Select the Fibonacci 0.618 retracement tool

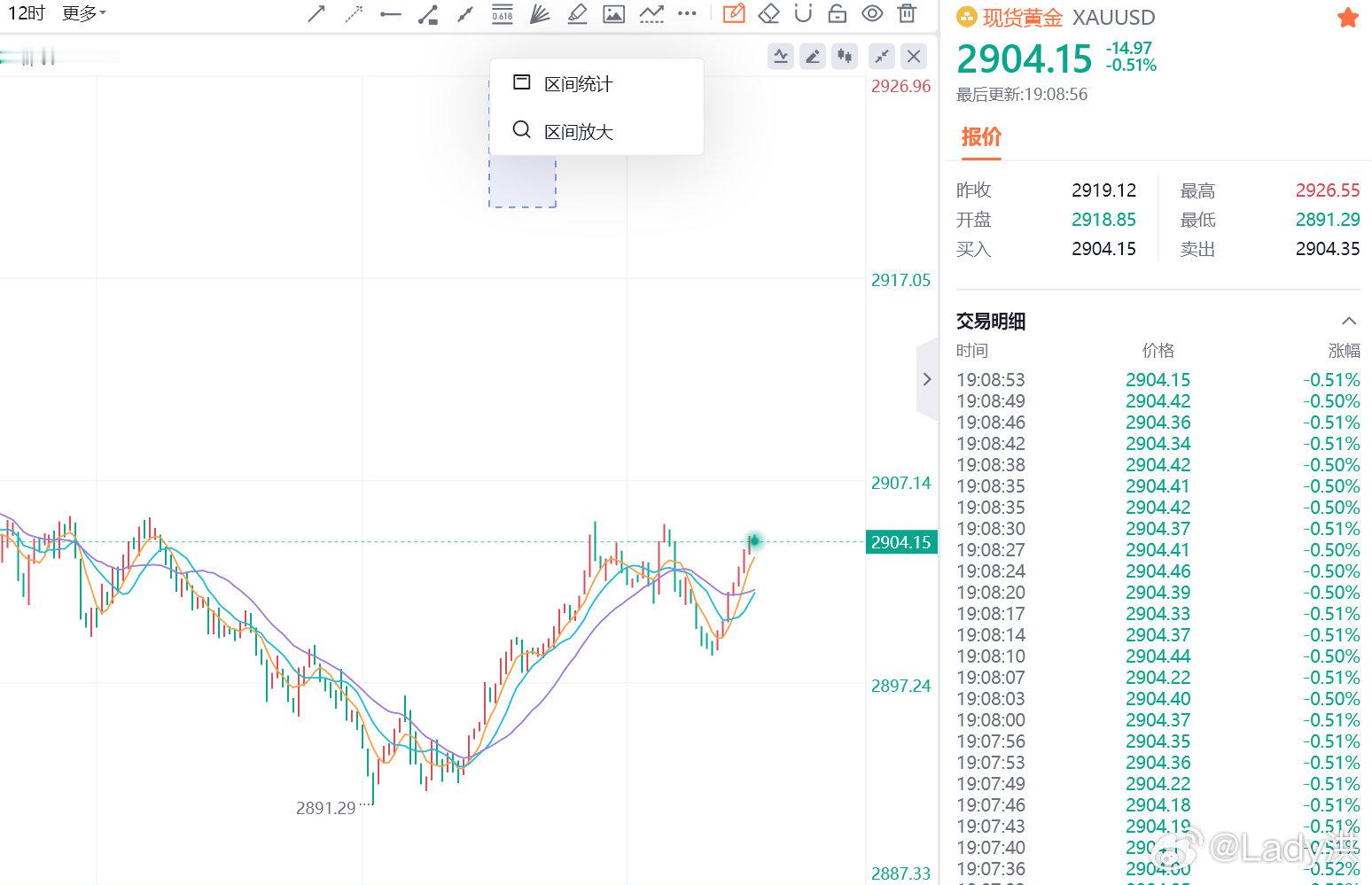point(503,13)
